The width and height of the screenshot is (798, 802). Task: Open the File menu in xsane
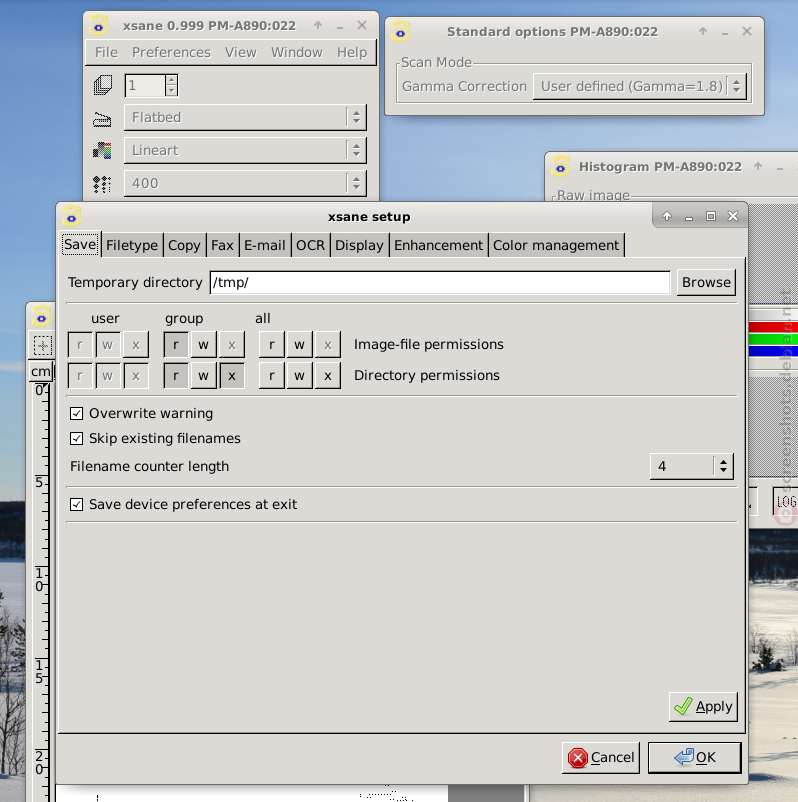106,52
